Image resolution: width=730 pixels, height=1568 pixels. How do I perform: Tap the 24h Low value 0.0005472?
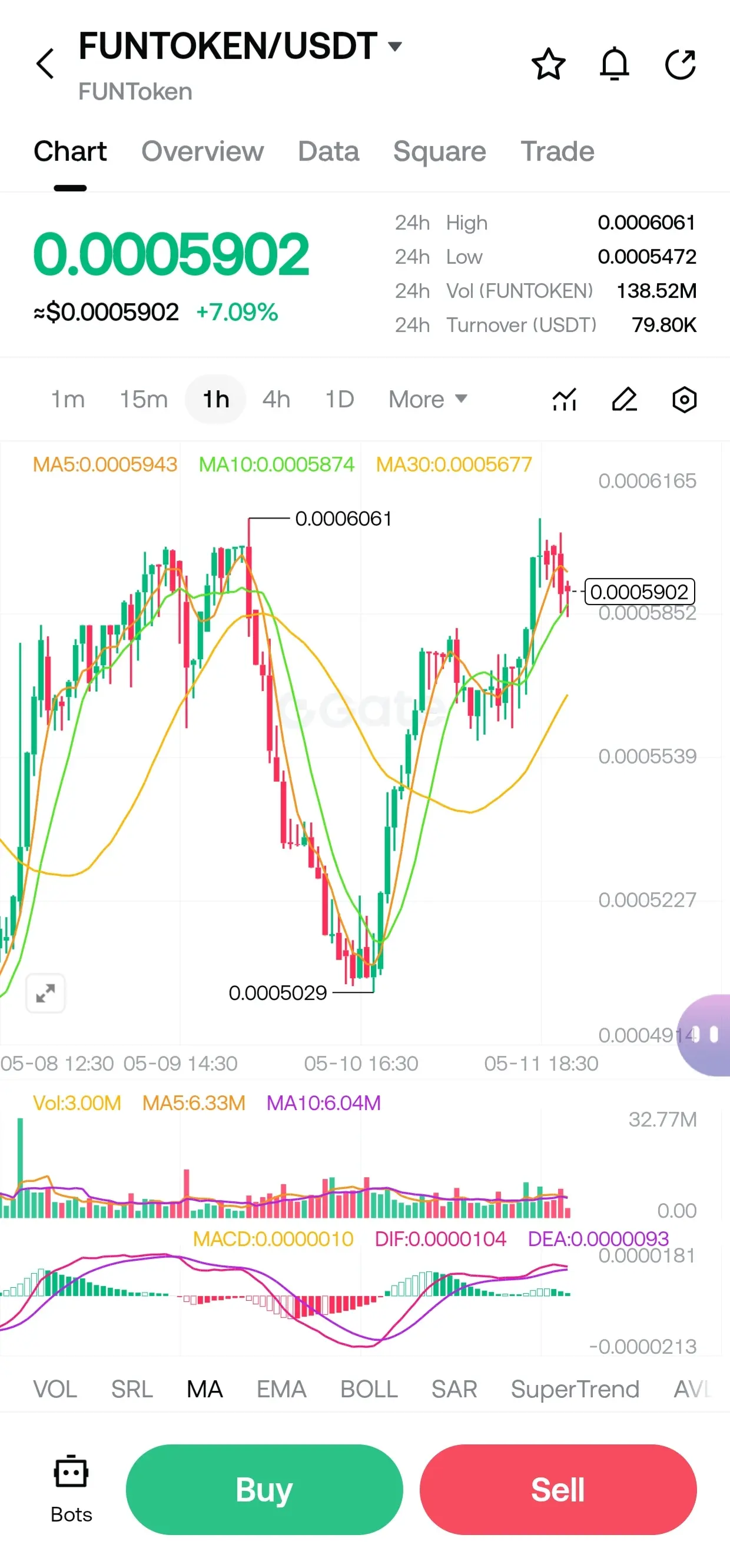tap(646, 257)
